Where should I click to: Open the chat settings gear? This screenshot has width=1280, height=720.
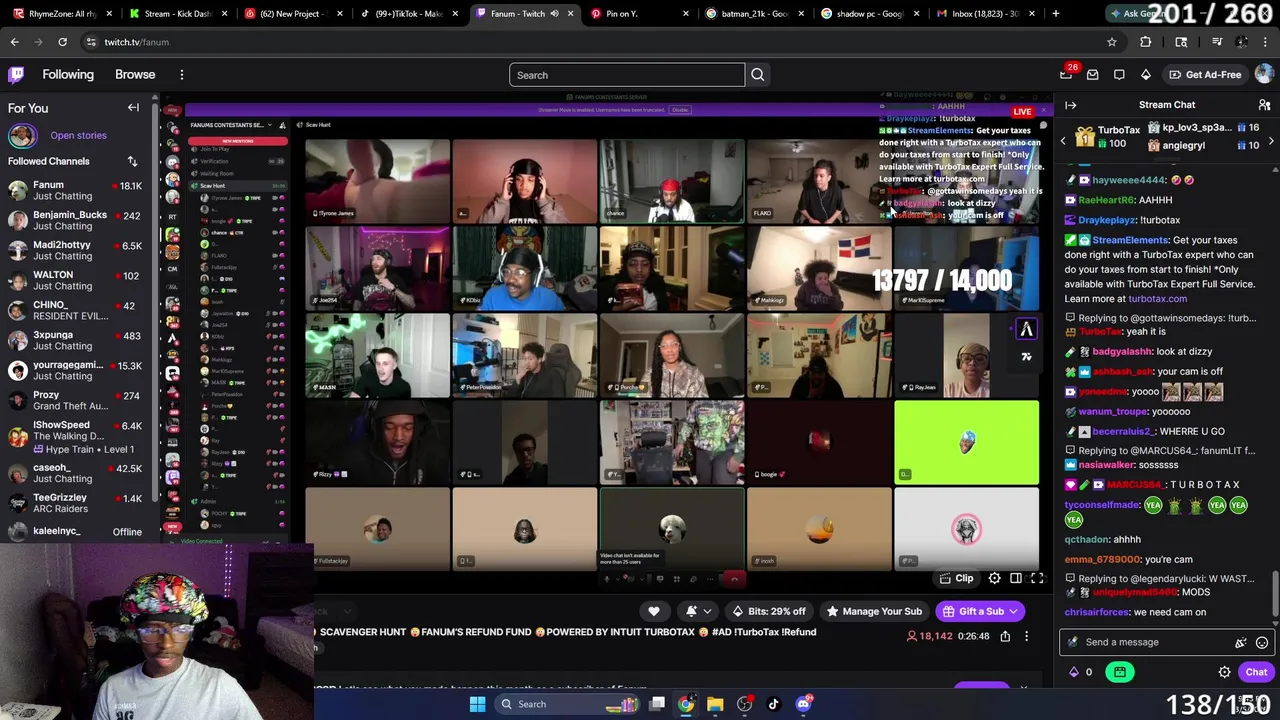click(x=1224, y=672)
